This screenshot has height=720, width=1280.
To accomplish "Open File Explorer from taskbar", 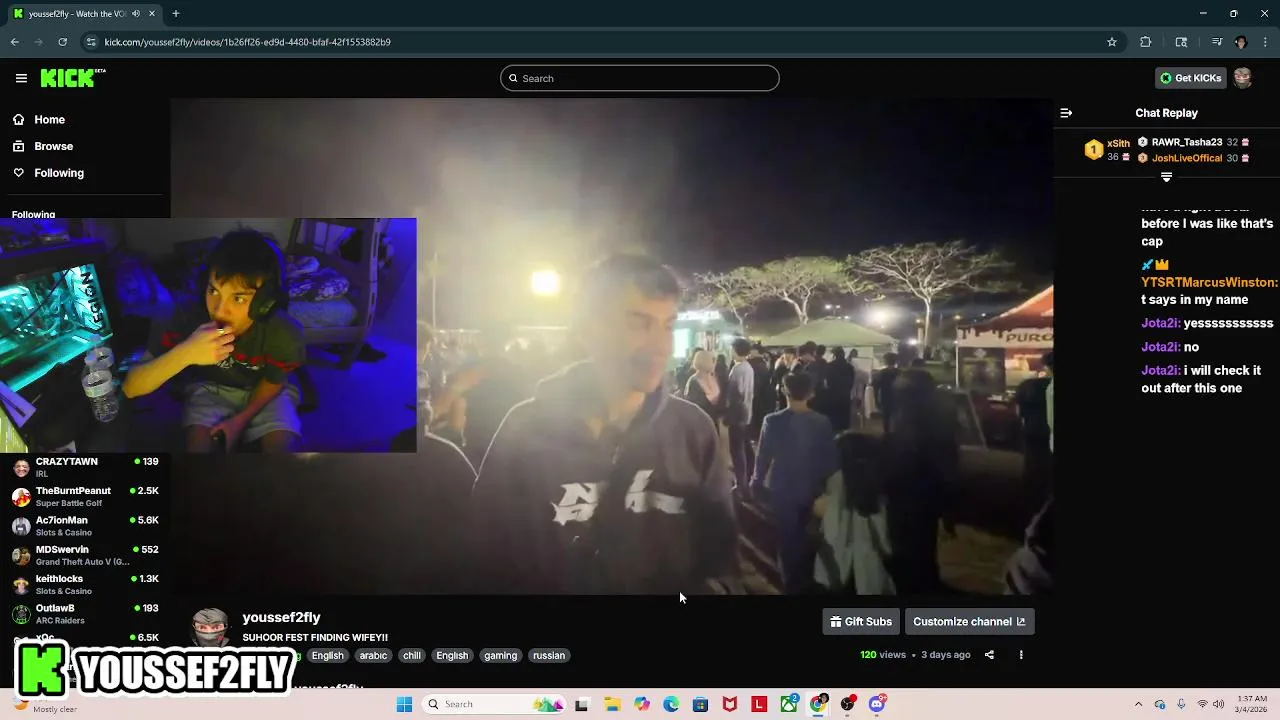I will coord(612,704).
